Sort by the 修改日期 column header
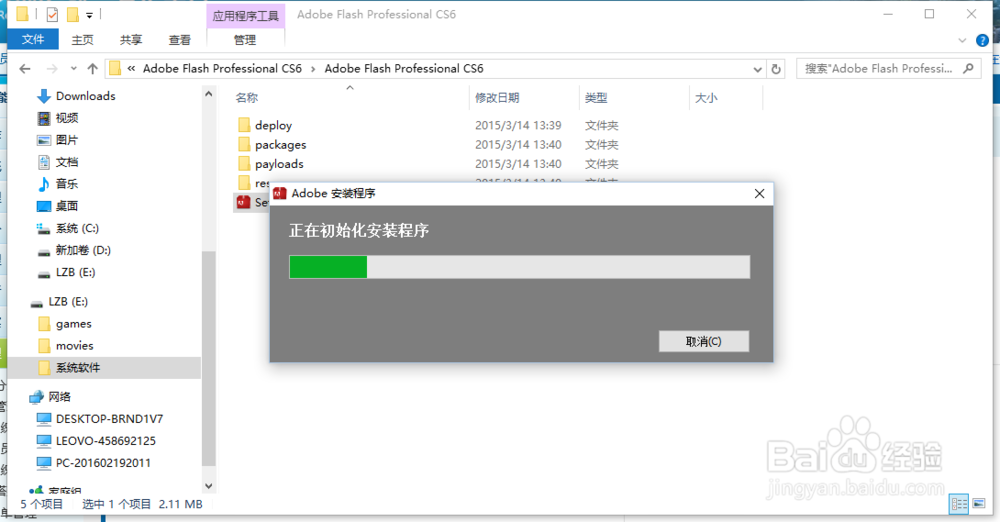The height and width of the screenshot is (522, 1000). (x=497, y=98)
